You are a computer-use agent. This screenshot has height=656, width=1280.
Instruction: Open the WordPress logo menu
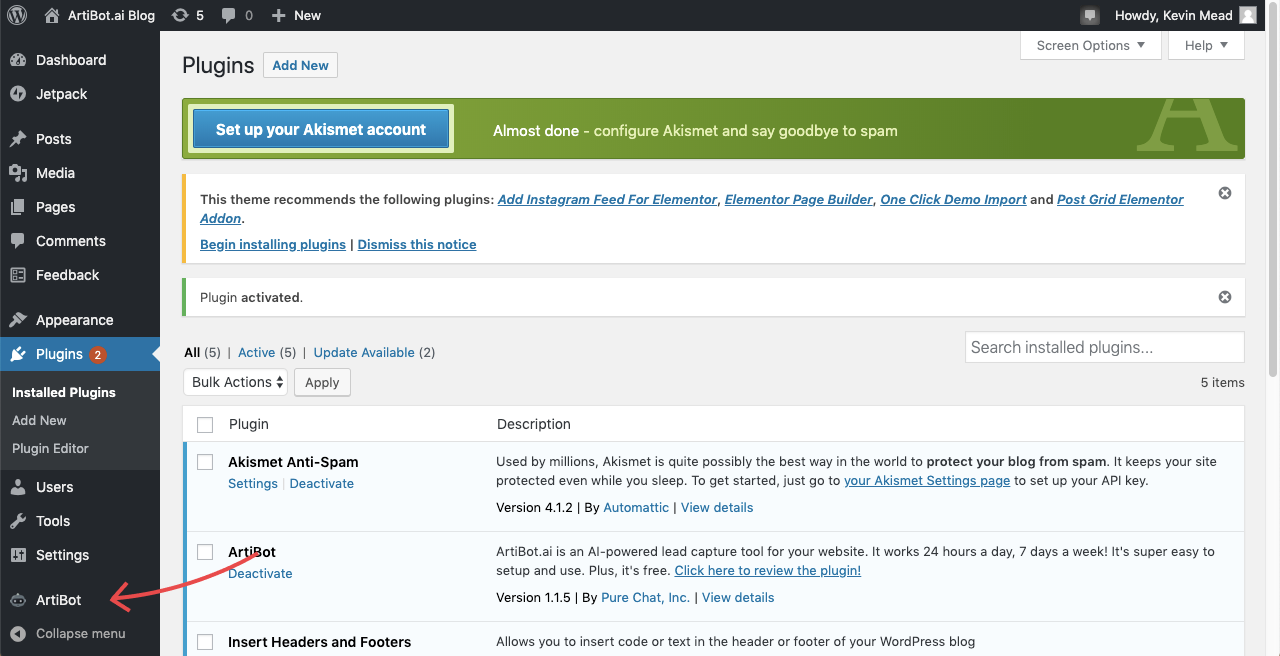pos(17,15)
